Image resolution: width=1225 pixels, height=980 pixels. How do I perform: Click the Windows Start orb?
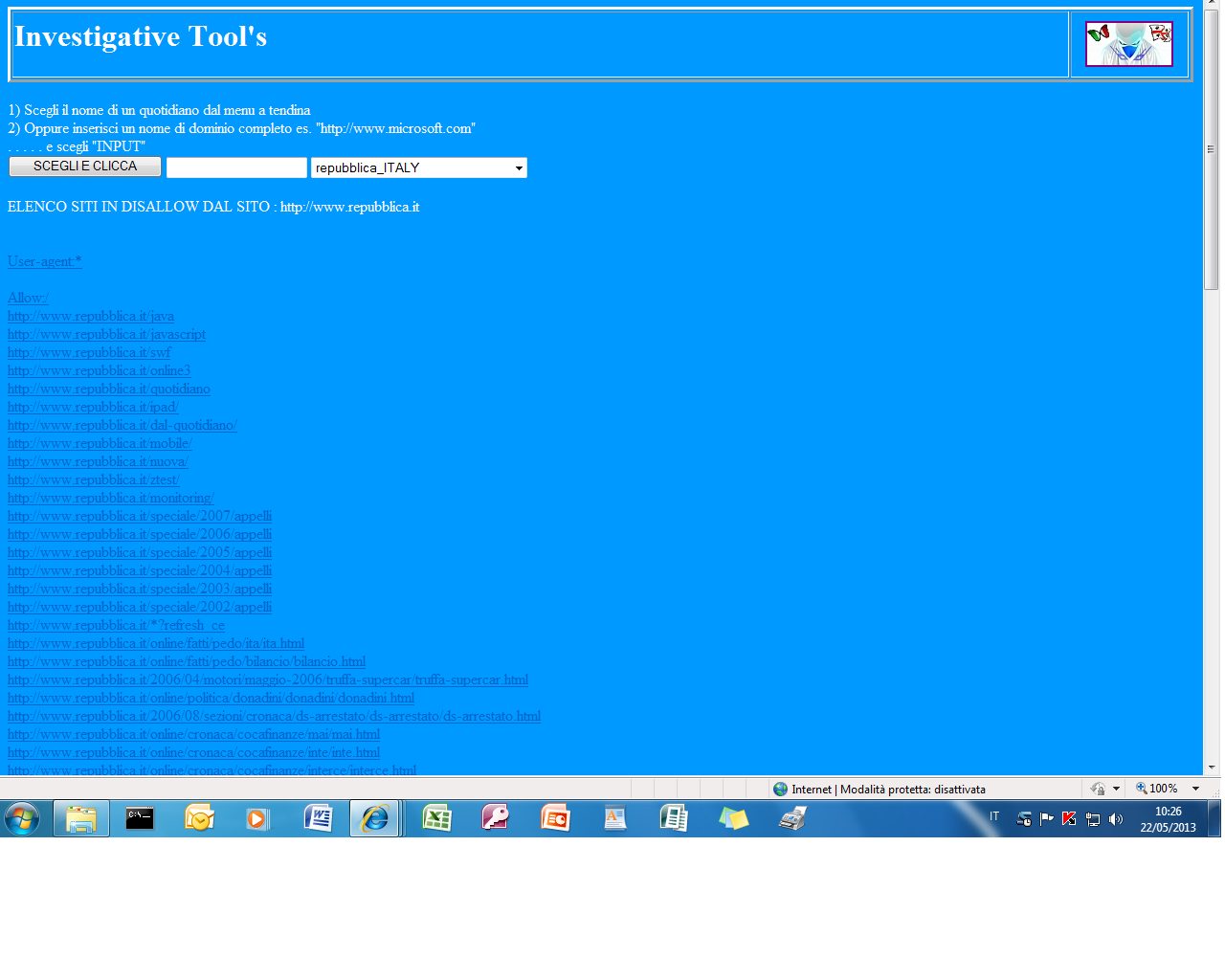tap(22, 819)
